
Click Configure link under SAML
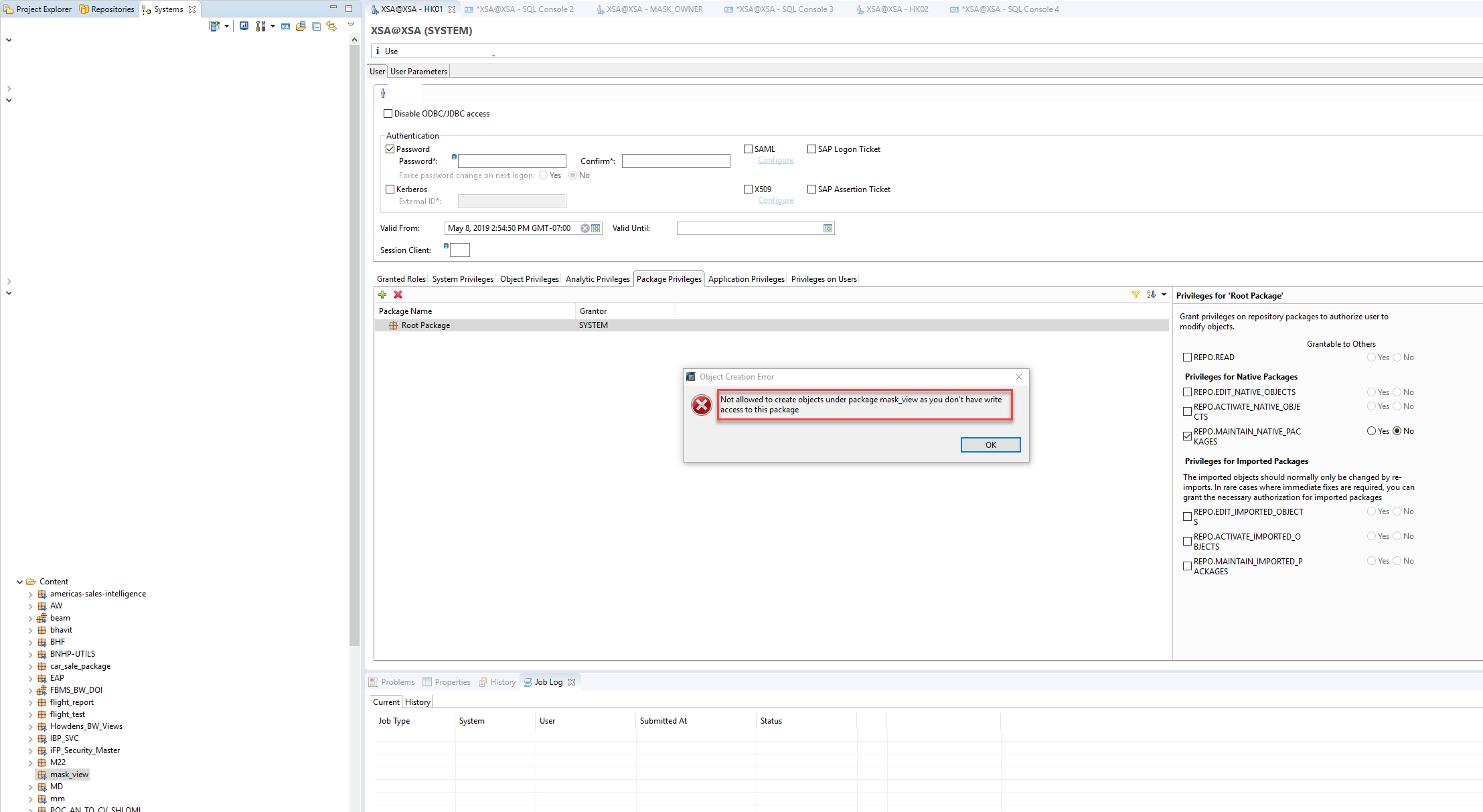(x=775, y=161)
